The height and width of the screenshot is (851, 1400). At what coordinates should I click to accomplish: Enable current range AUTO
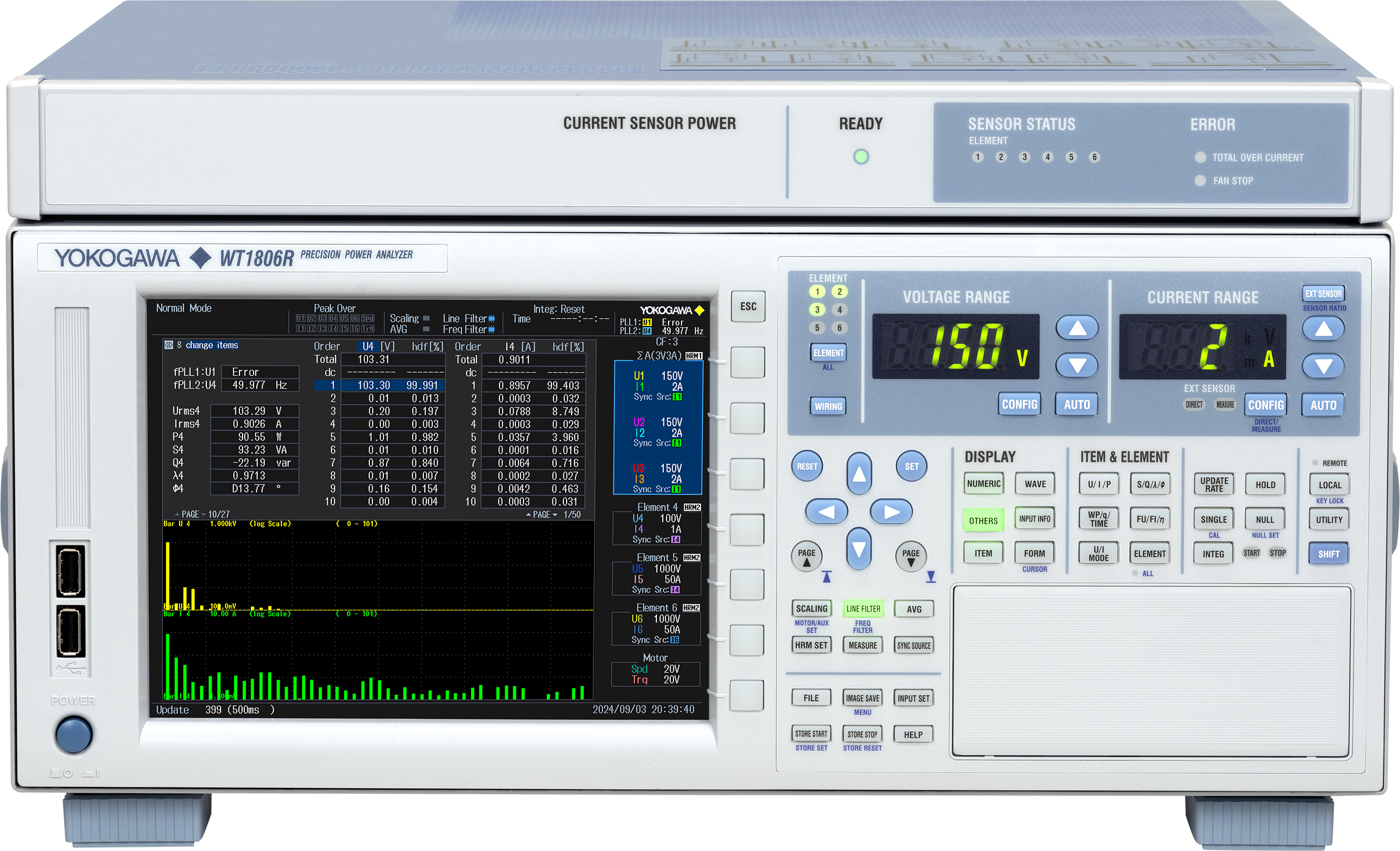tap(1323, 405)
